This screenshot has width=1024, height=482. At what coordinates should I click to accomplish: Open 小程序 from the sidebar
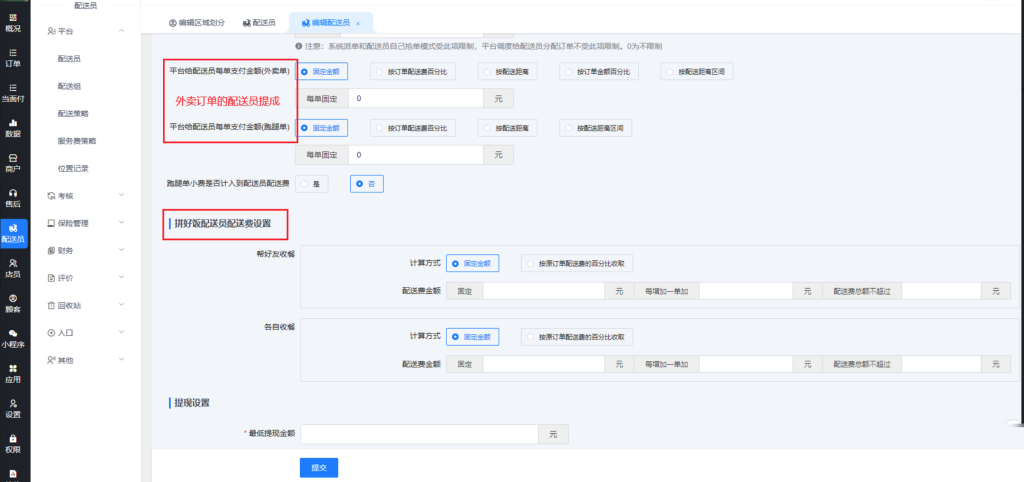(13, 337)
